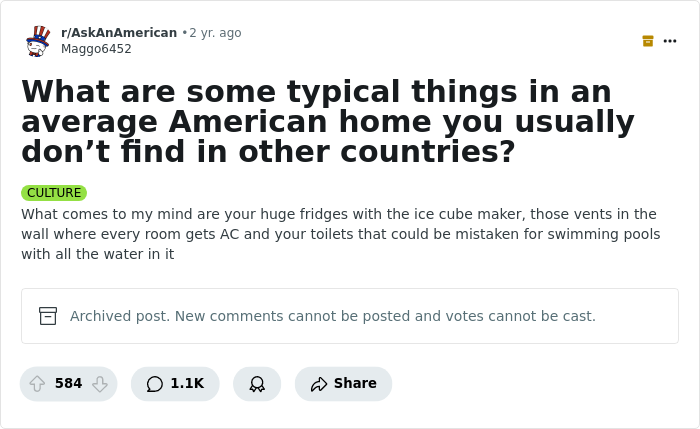700x429 pixels.
Task: Open the three-dot post options menu
Action: (670, 41)
